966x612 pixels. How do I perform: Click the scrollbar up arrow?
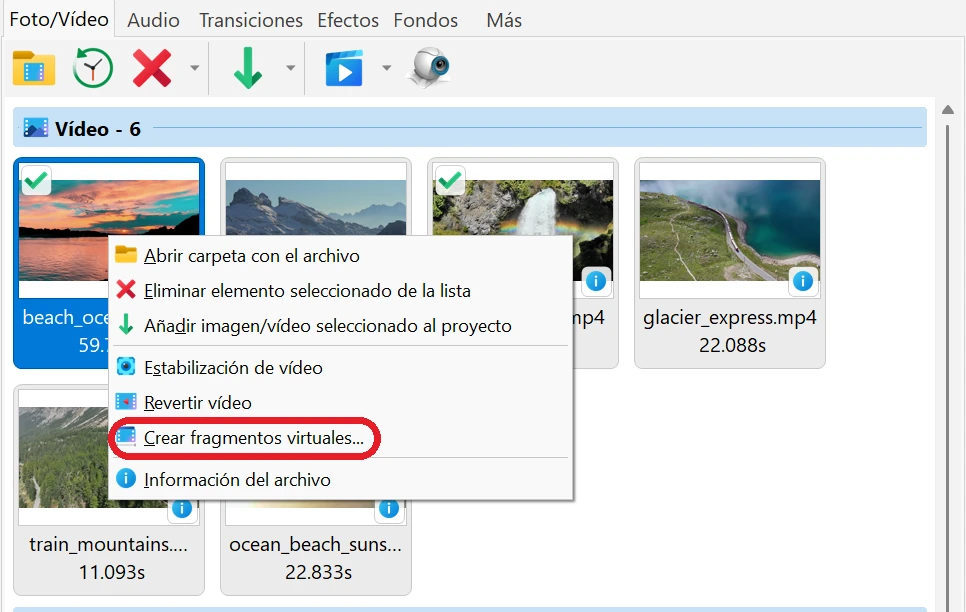point(948,110)
